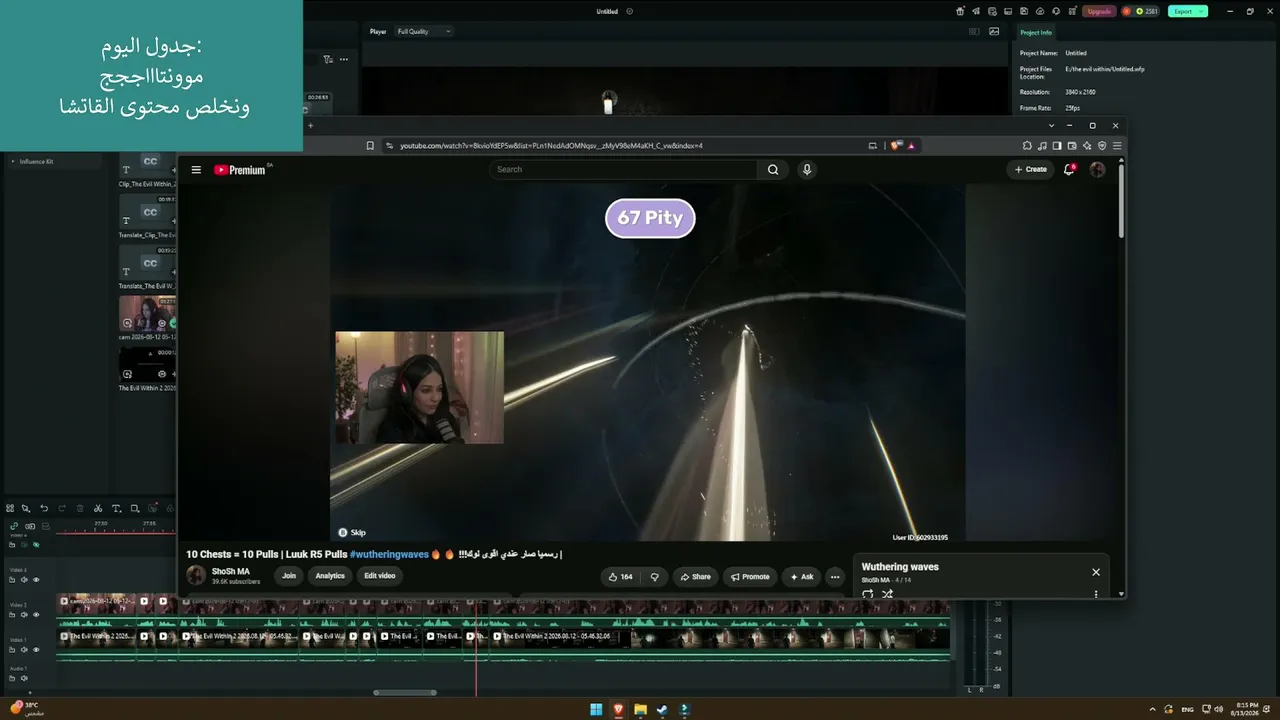
Task: Bookmark the page in browser address bar
Action: click(370, 146)
